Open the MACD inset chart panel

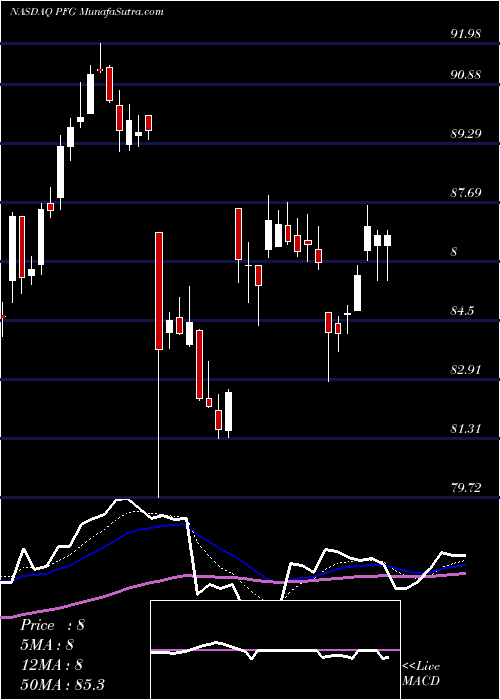pyautogui.click(x=275, y=650)
